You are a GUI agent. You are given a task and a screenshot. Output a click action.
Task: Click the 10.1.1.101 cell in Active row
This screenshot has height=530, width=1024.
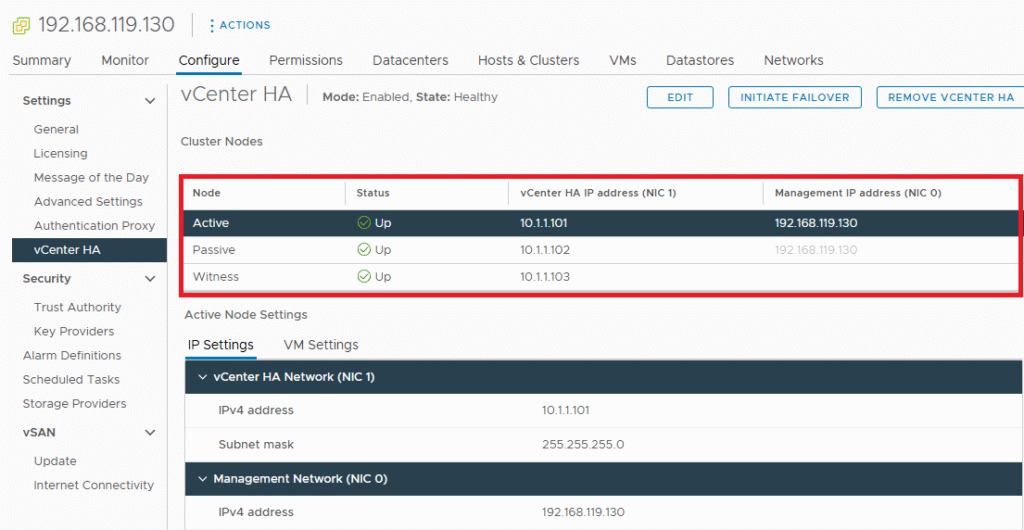(543, 223)
